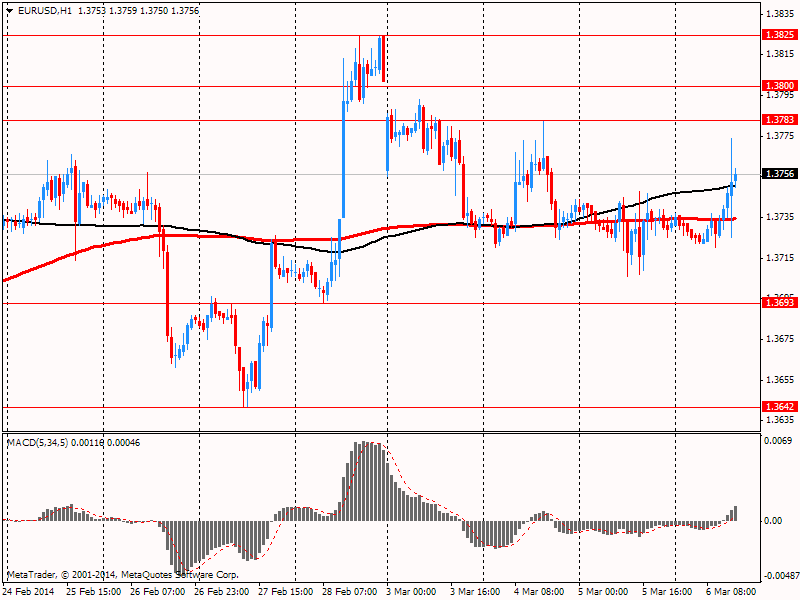
Task: Click the red 1.3693 price level label
Action: (x=779, y=303)
